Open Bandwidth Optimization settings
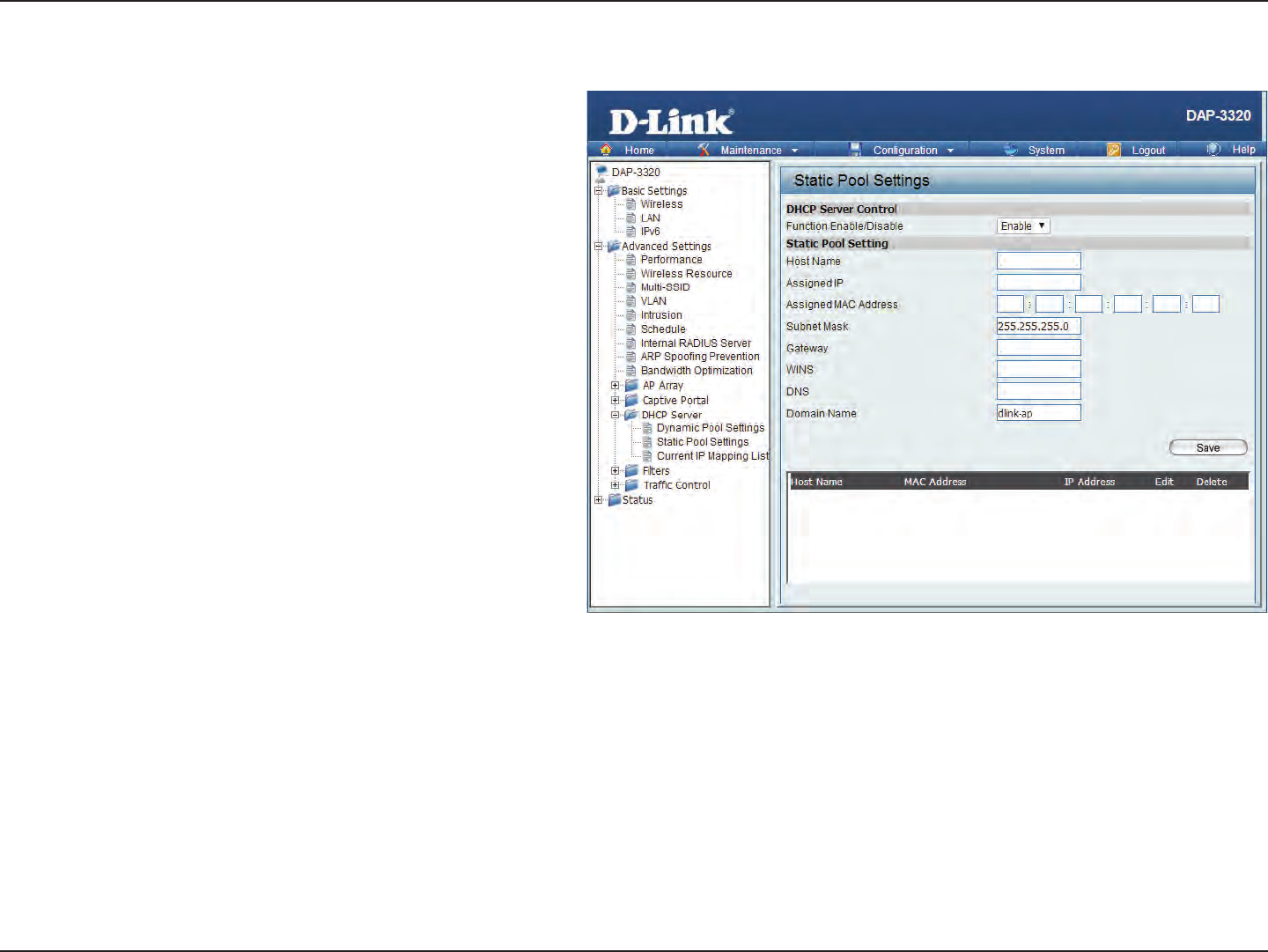 [697, 371]
